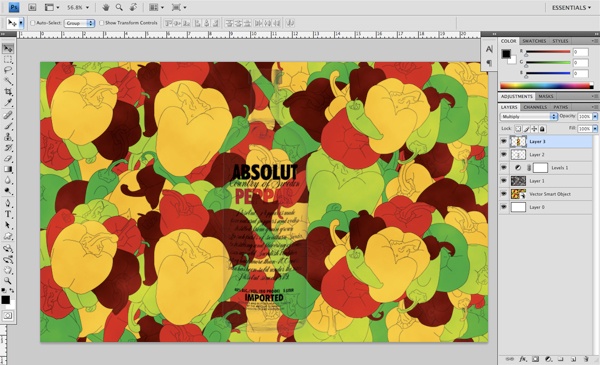Select the Dodge tool
The image size is (600, 365).
point(8,191)
